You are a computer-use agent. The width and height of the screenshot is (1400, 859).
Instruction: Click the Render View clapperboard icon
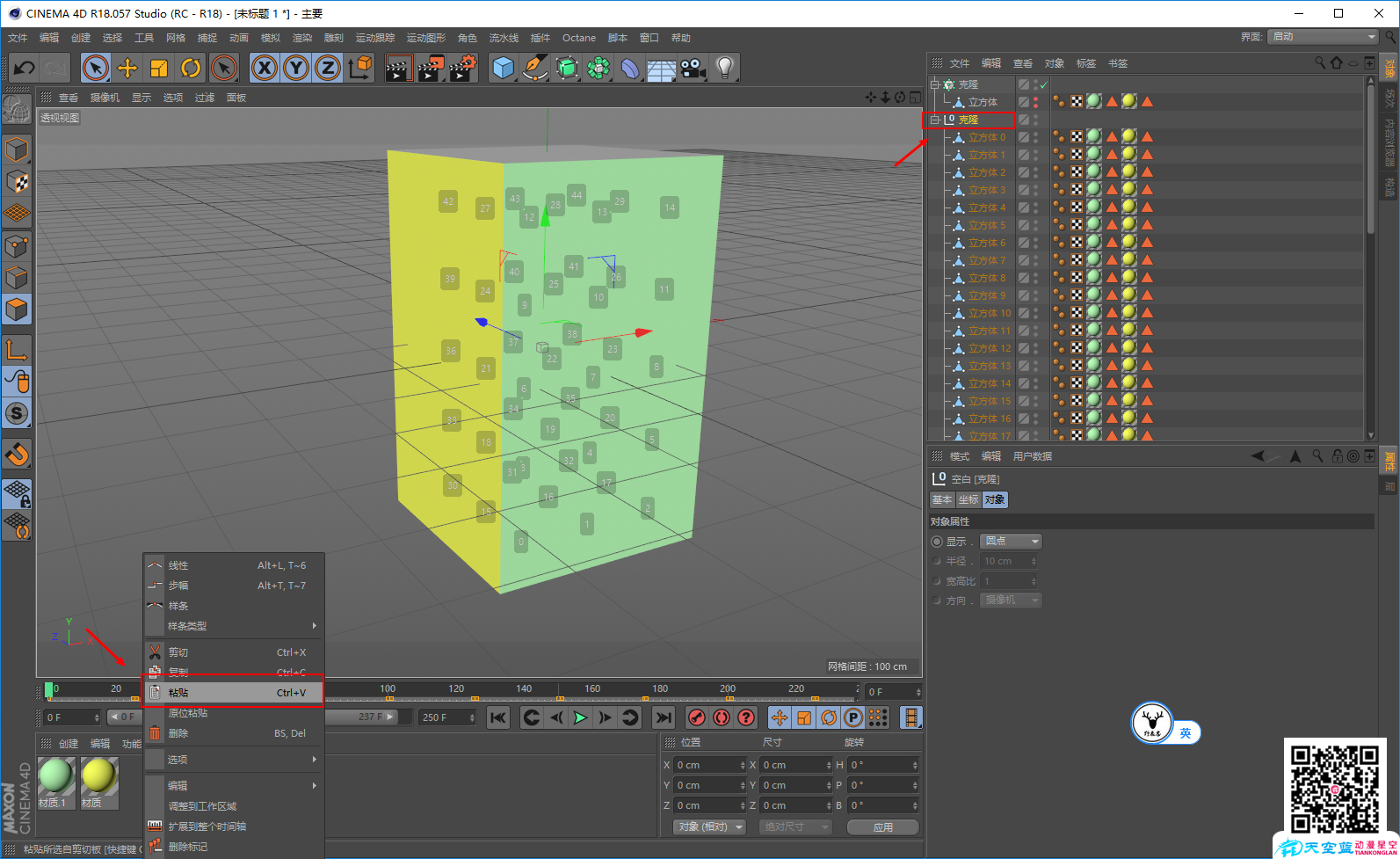tap(399, 68)
